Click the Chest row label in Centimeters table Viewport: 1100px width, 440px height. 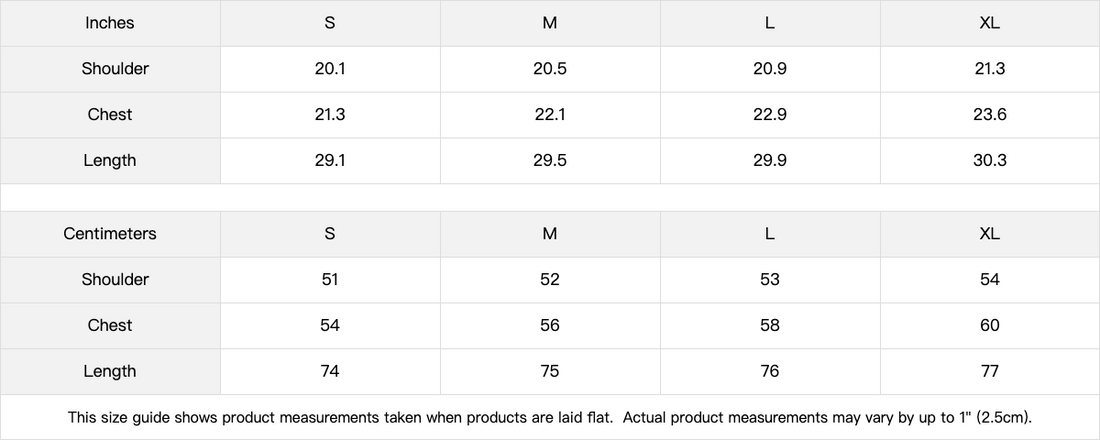click(110, 326)
